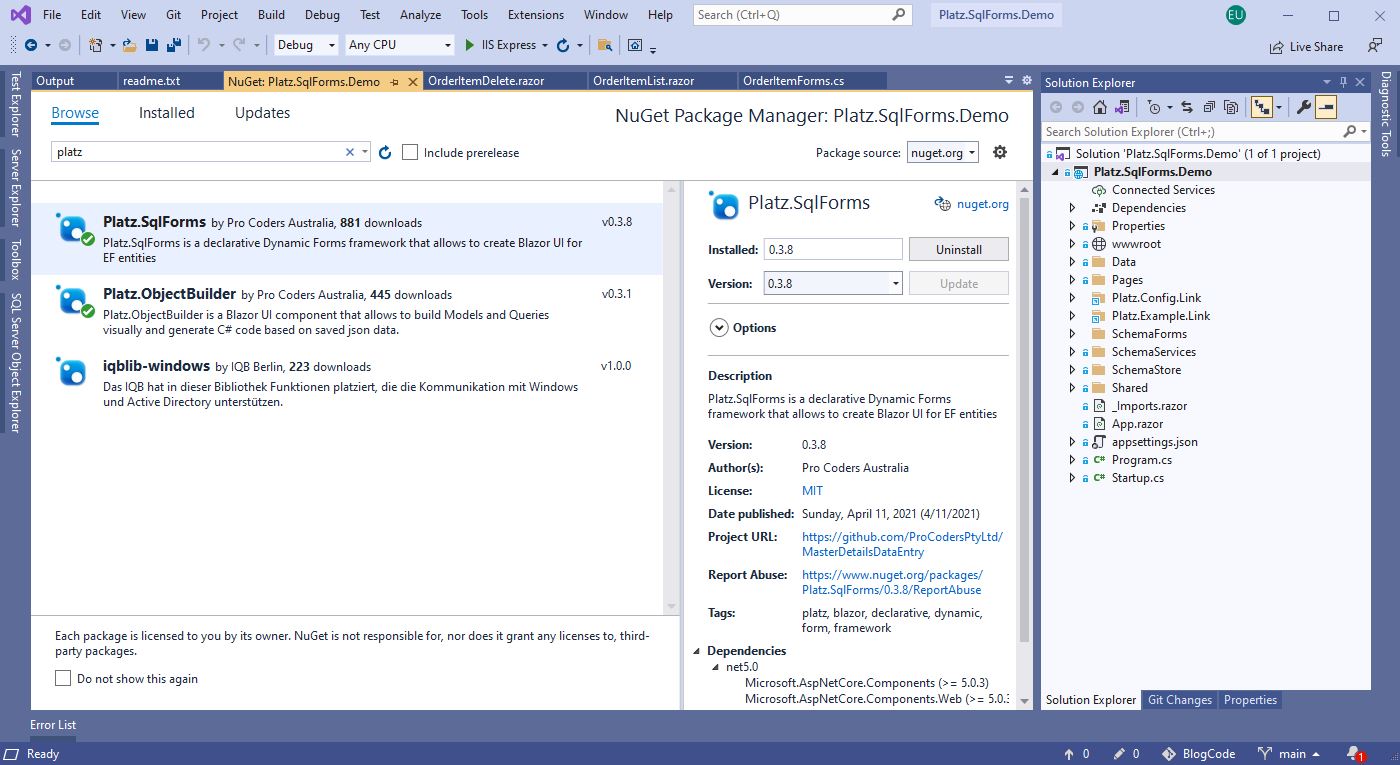The image size is (1400, 765).
Task: Open the Build menu
Action: pos(271,15)
